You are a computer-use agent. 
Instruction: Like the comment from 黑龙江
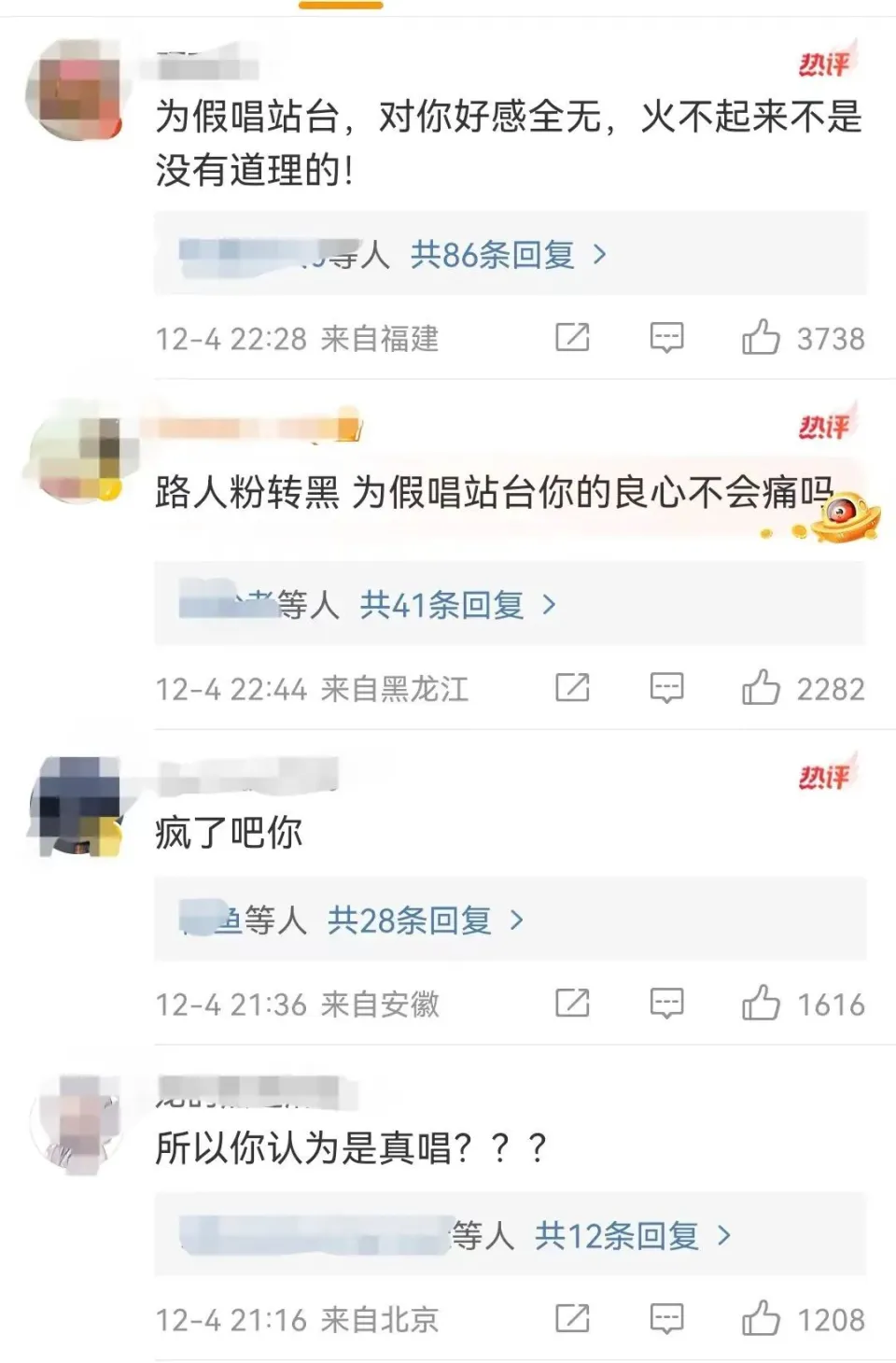[x=761, y=688]
